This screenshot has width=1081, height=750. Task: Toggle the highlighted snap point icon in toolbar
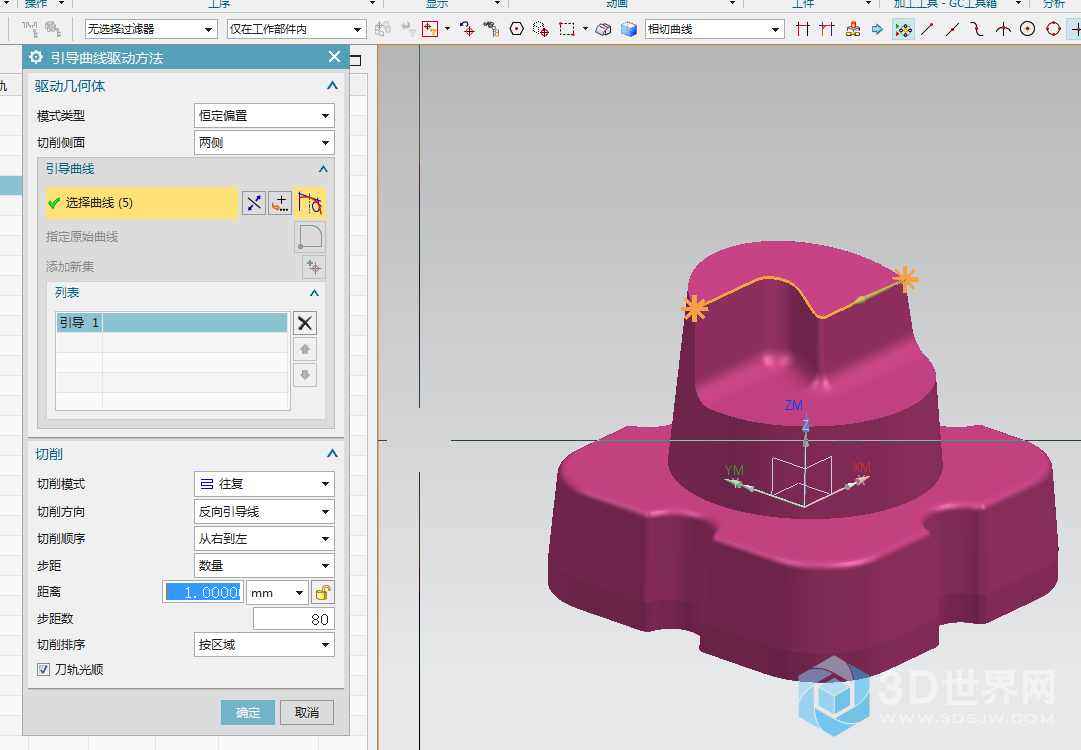point(903,29)
